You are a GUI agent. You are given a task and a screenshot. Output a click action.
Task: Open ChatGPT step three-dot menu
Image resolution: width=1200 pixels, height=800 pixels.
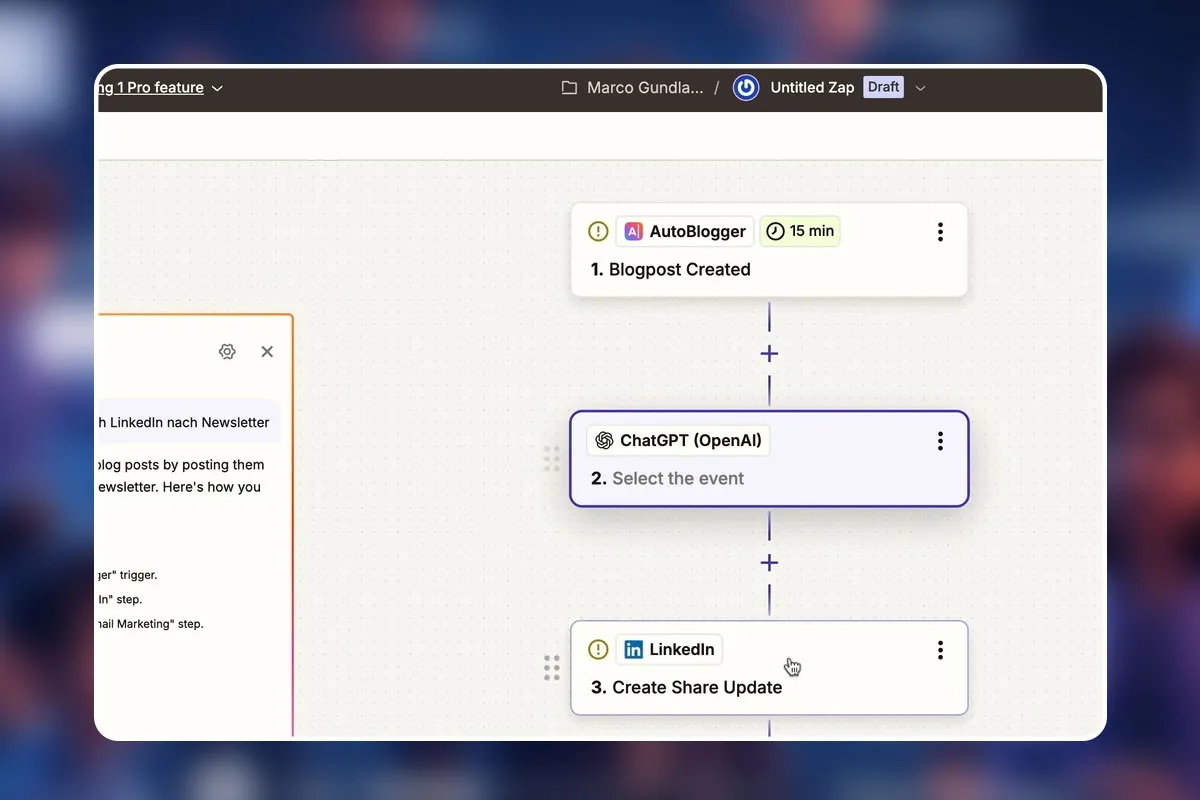940,441
